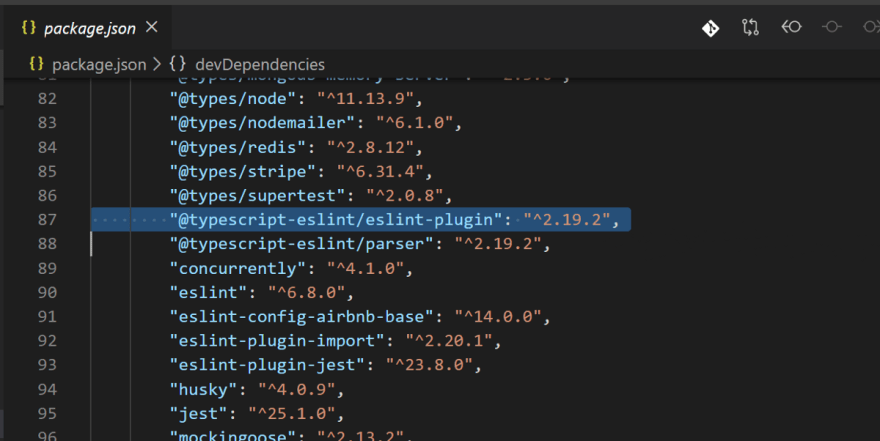Click the "^2.8.12" version value
Viewport: 880px width, 441px height.
pos(370,147)
